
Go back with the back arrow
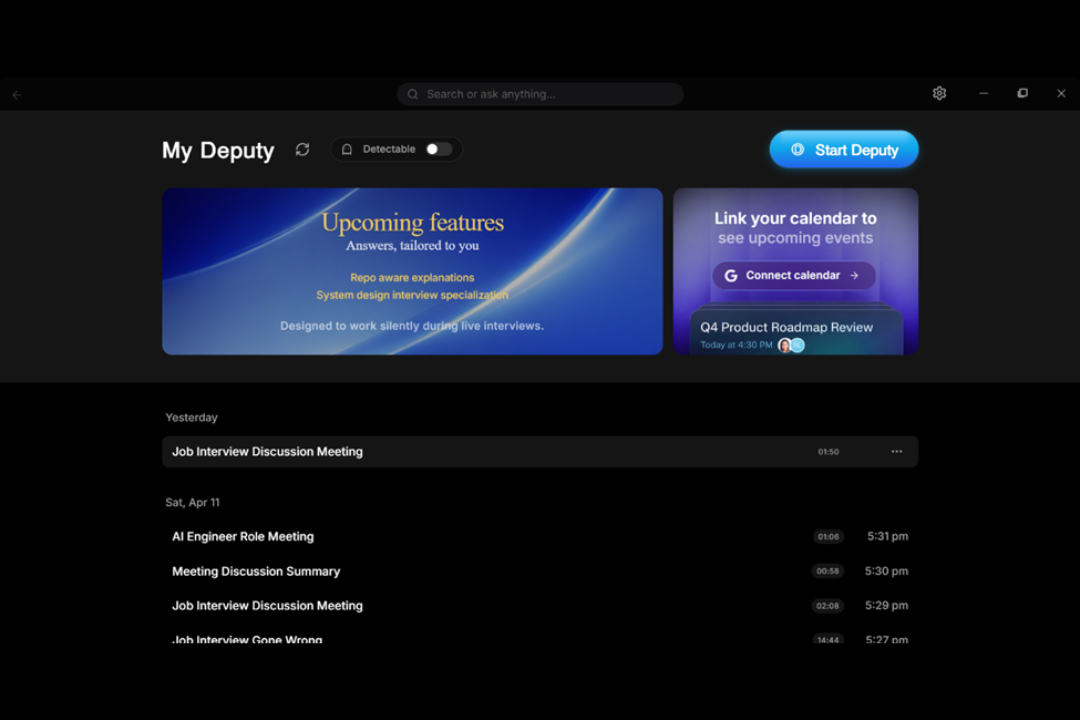point(17,95)
